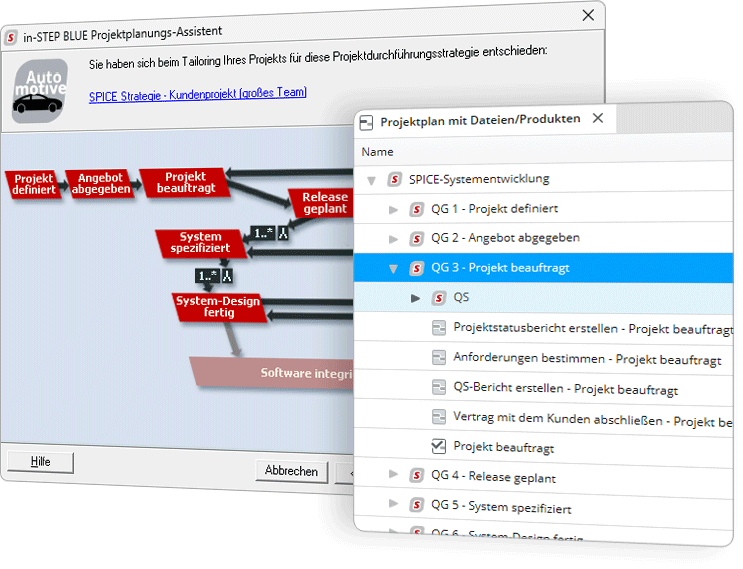Click the QG 1 milestone icon

(x=416, y=210)
